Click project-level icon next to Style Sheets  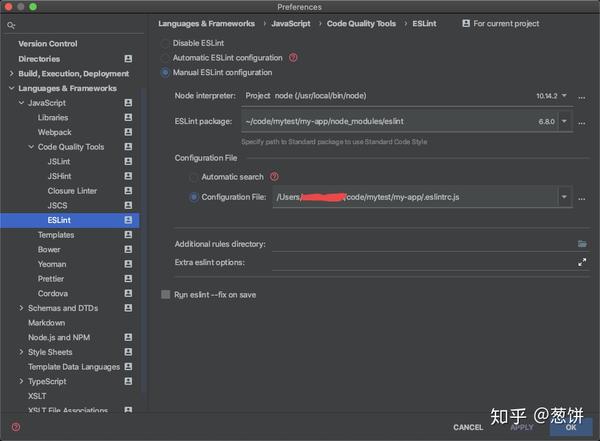click(x=128, y=352)
